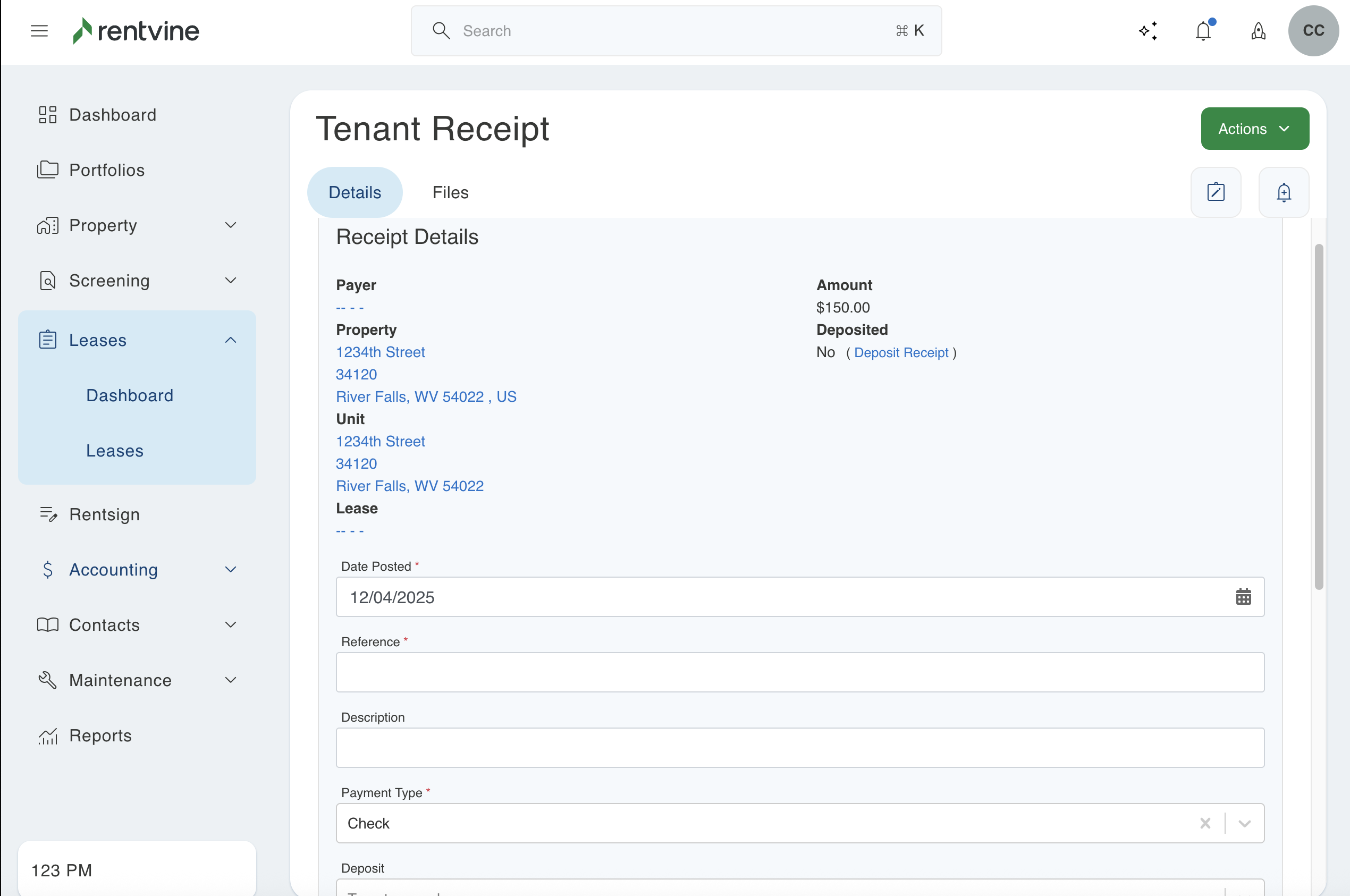This screenshot has width=1350, height=896.
Task: Click the add note icon button
Action: (1216, 192)
